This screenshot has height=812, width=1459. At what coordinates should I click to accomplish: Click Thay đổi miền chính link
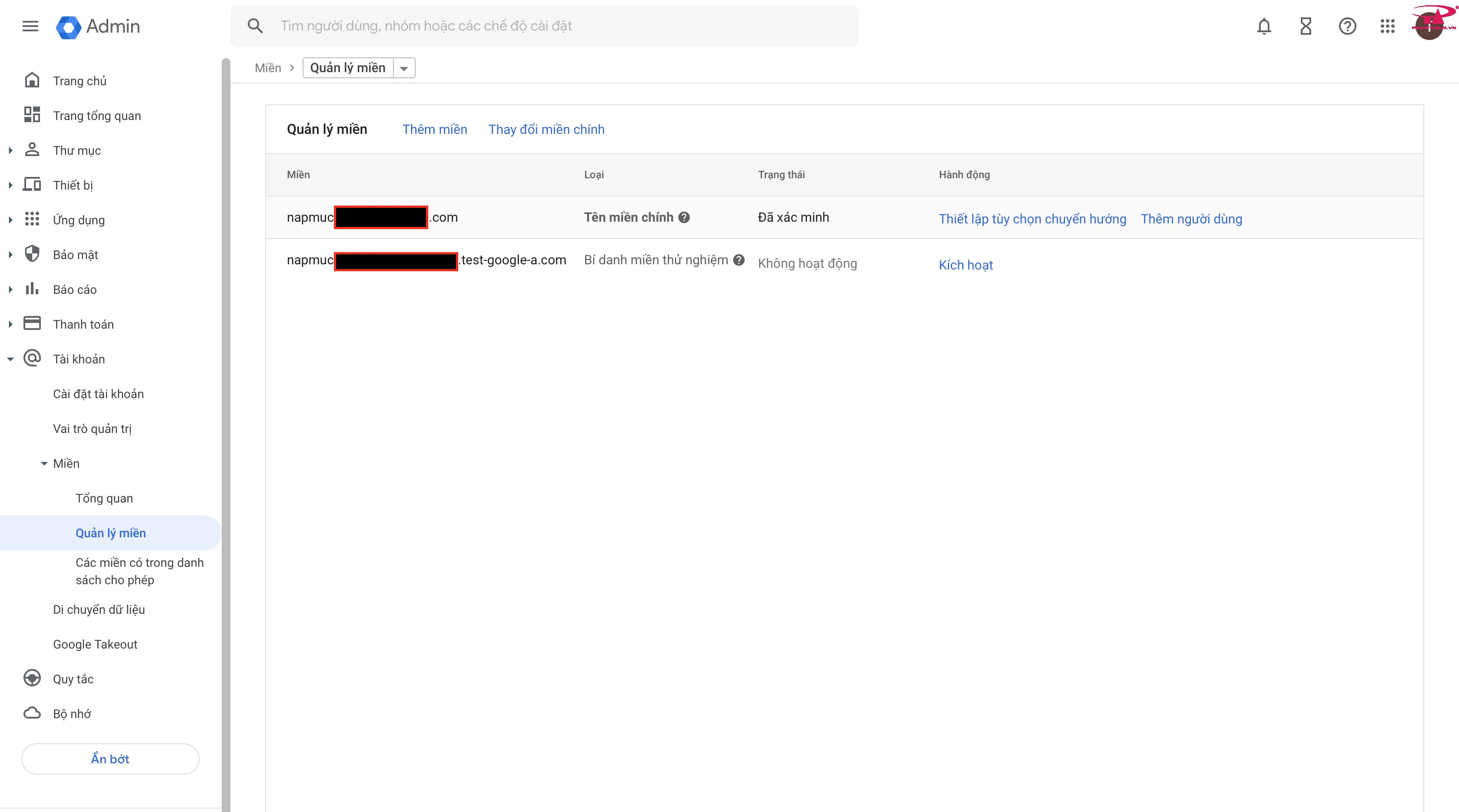tap(546, 130)
